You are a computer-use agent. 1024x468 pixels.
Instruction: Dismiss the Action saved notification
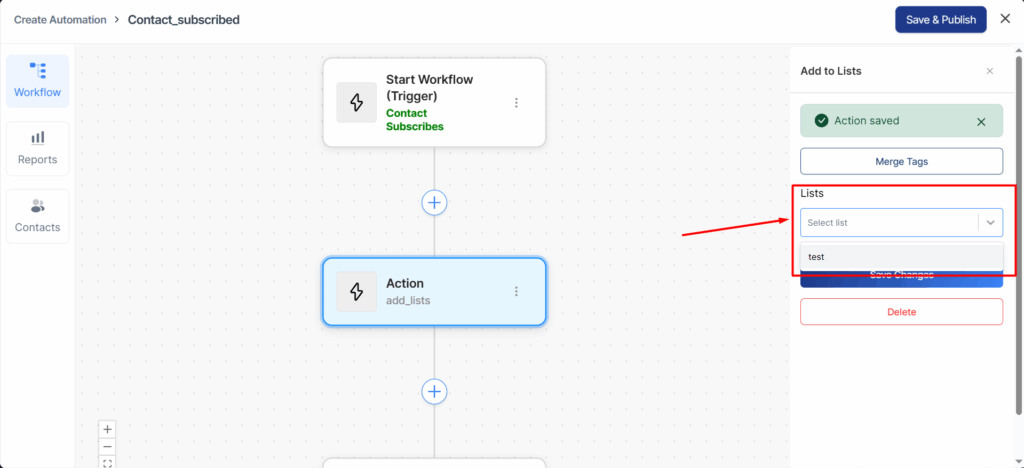pyautogui.click(x=981, y=122)
